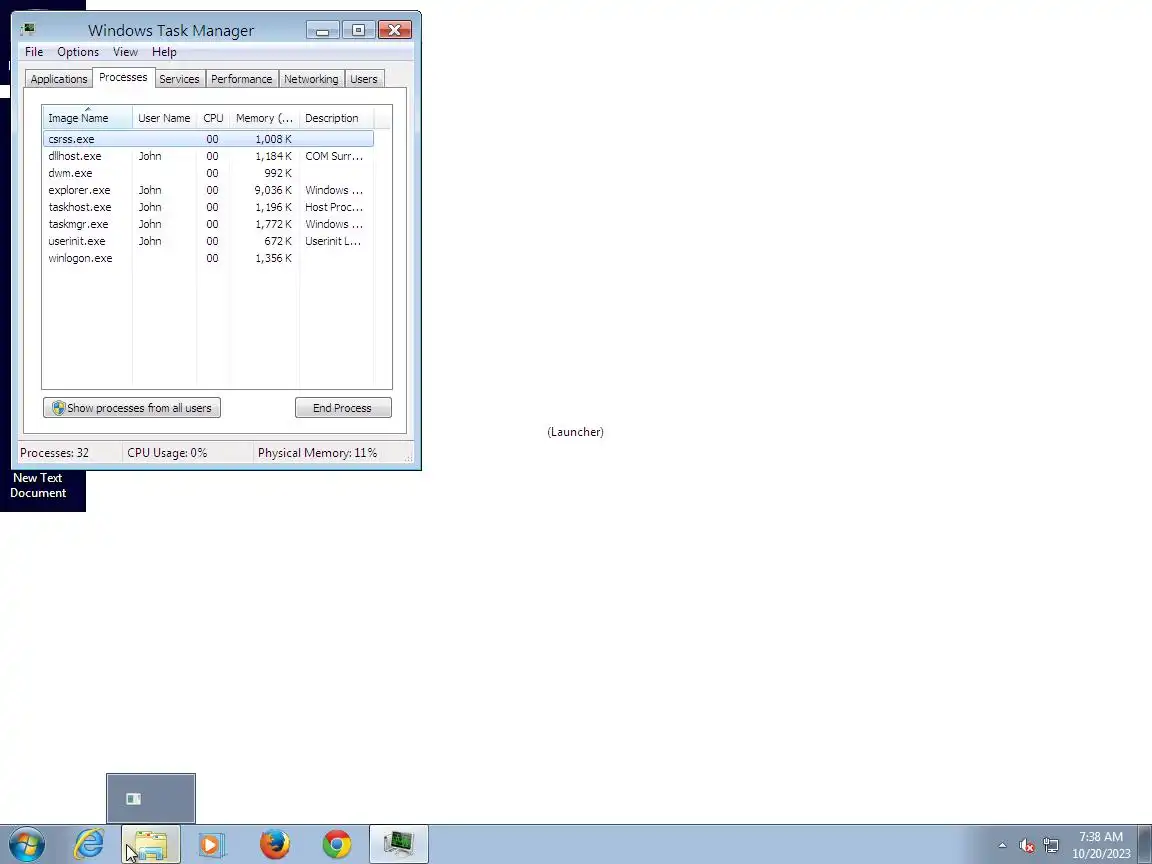Switch to the Users tab

[364, 79]
